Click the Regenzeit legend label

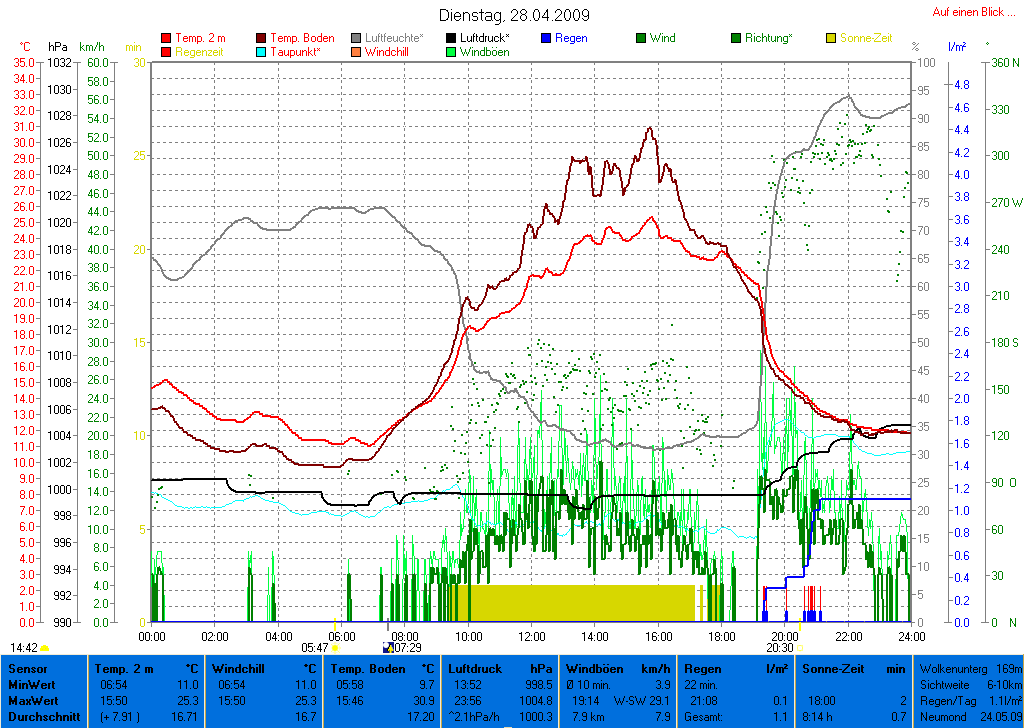pos(202,51)
